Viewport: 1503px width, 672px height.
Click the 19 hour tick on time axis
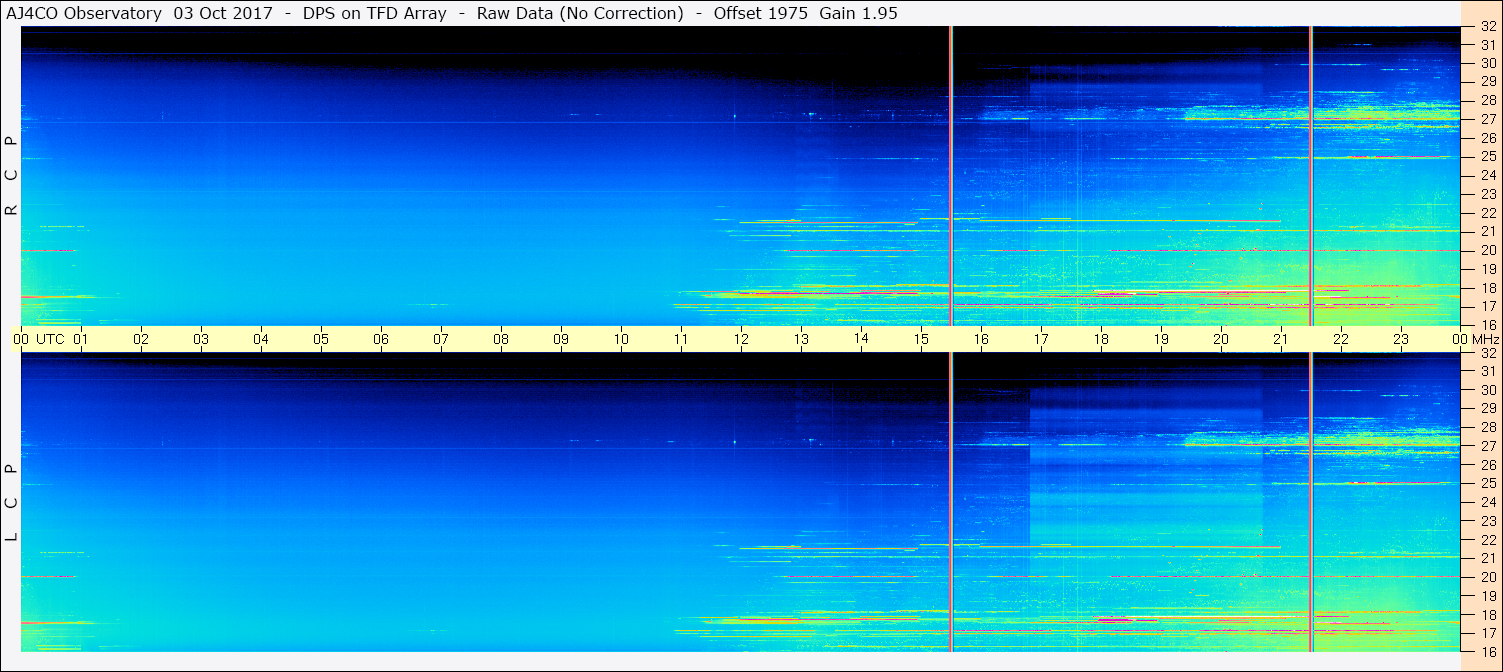pos(1161,339)
